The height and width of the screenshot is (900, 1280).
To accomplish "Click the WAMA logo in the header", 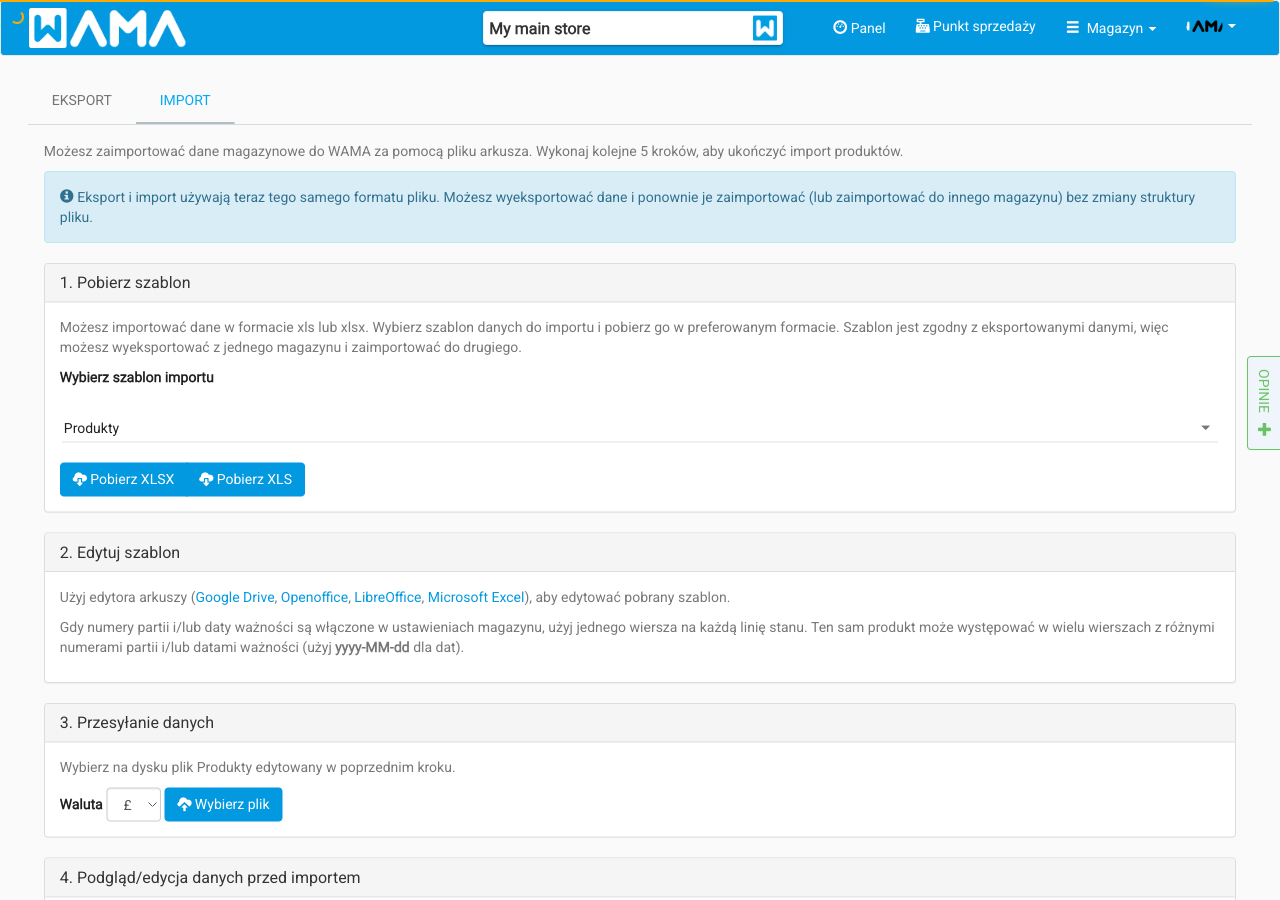I will pyautogui.click(x=107, y=28).
